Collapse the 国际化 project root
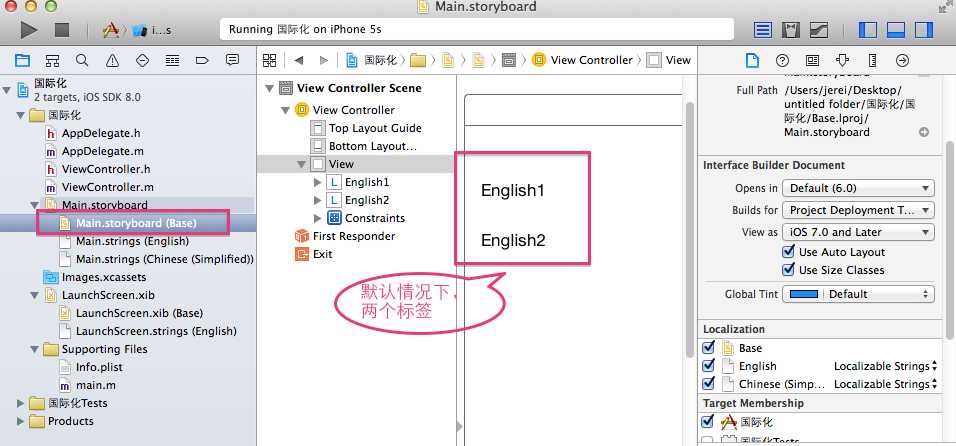 [7, 90]
